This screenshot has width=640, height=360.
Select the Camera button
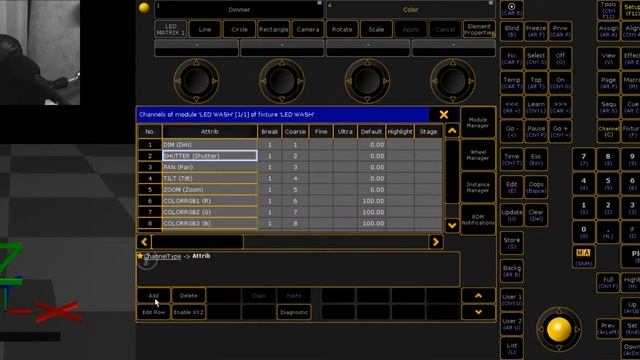[x=308, y=29]
